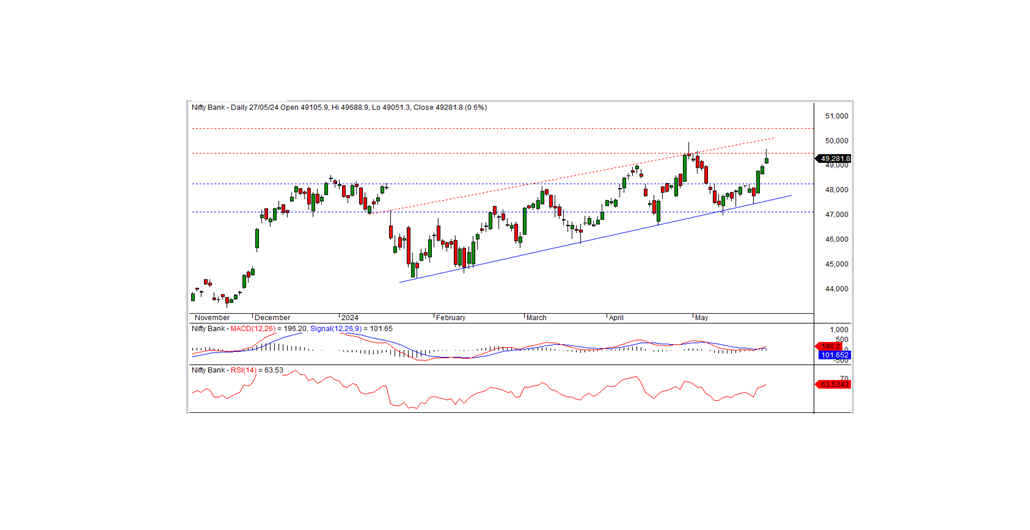Select the 1,000 MACD axis label
The width and height of the screenshot is (1030, 530).
tap(840, 330)
